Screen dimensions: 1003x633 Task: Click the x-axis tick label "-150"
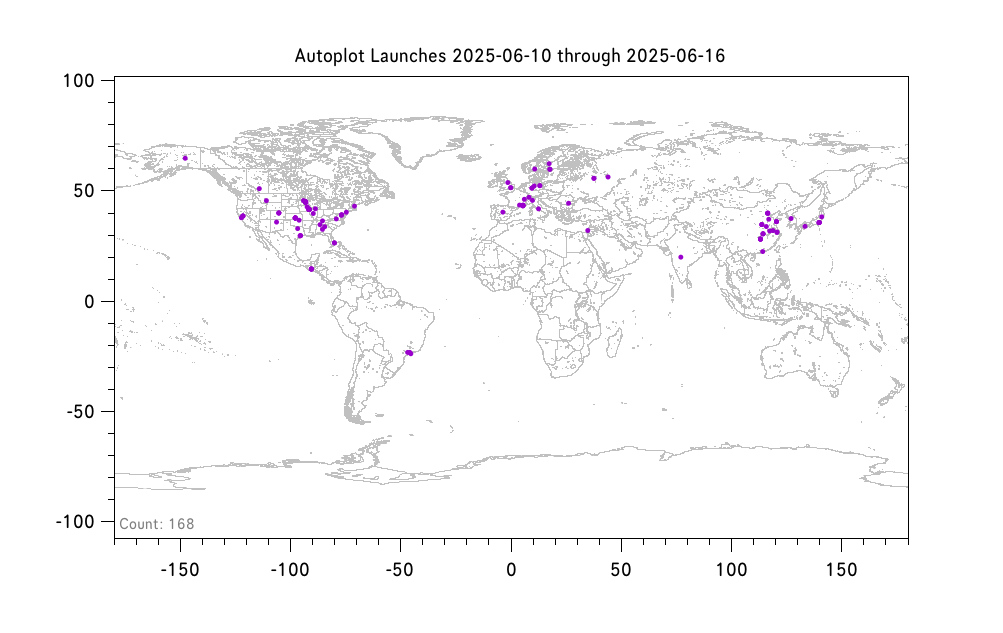click(x=180, y=570)
